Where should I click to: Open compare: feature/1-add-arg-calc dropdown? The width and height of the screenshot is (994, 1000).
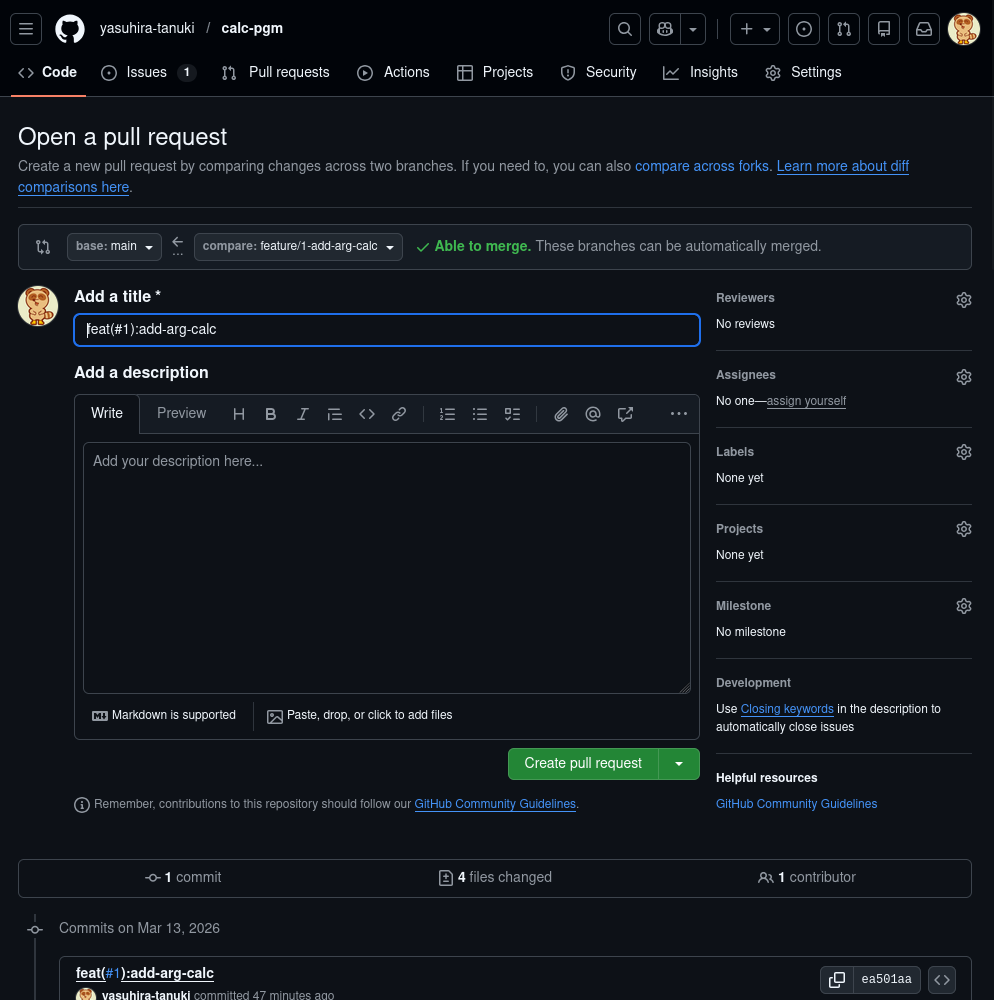click(x=298, y=247)
